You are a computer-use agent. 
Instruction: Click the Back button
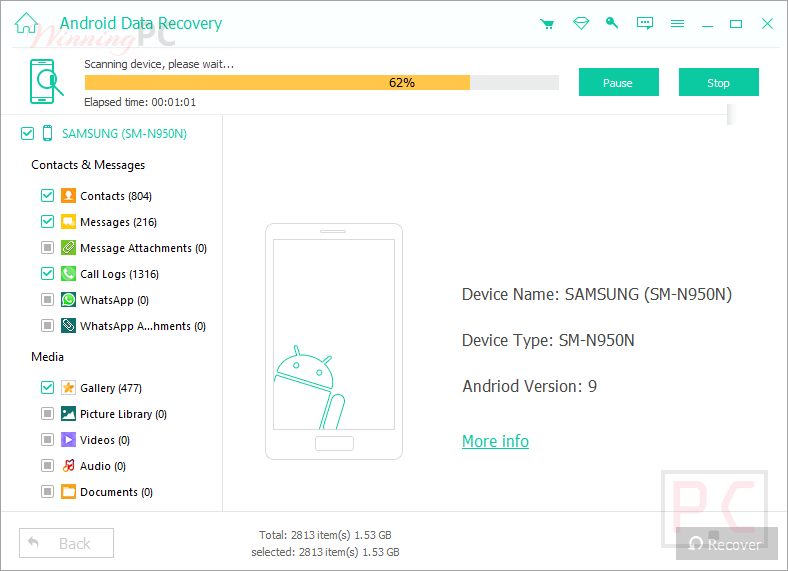(x=66, y=543)
